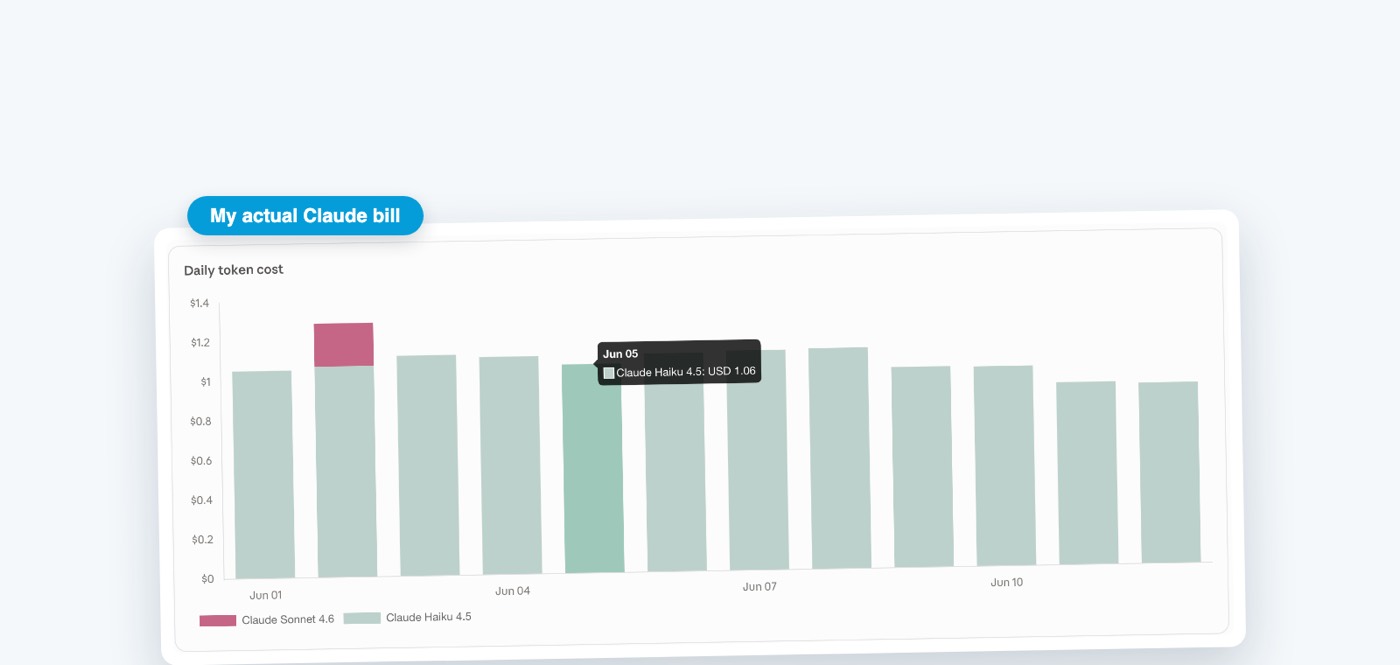Image resolution: width=1400 pixels, height=665 pixels.
Task: Click the Claude Sonnet 4.6 legend swatch
Action: pyautogui.click(x=218, y=620)
